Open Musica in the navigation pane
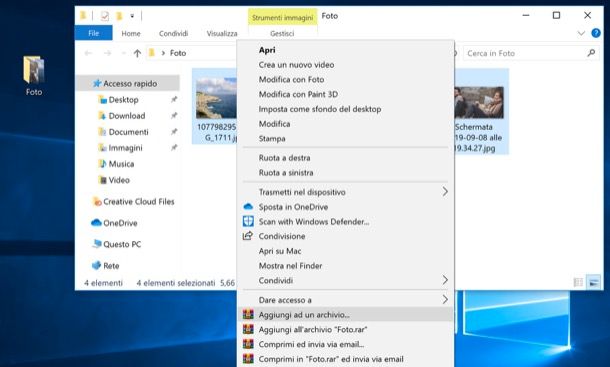The height and width of the screenshot is (367, 610). click(x=121, y=164)
